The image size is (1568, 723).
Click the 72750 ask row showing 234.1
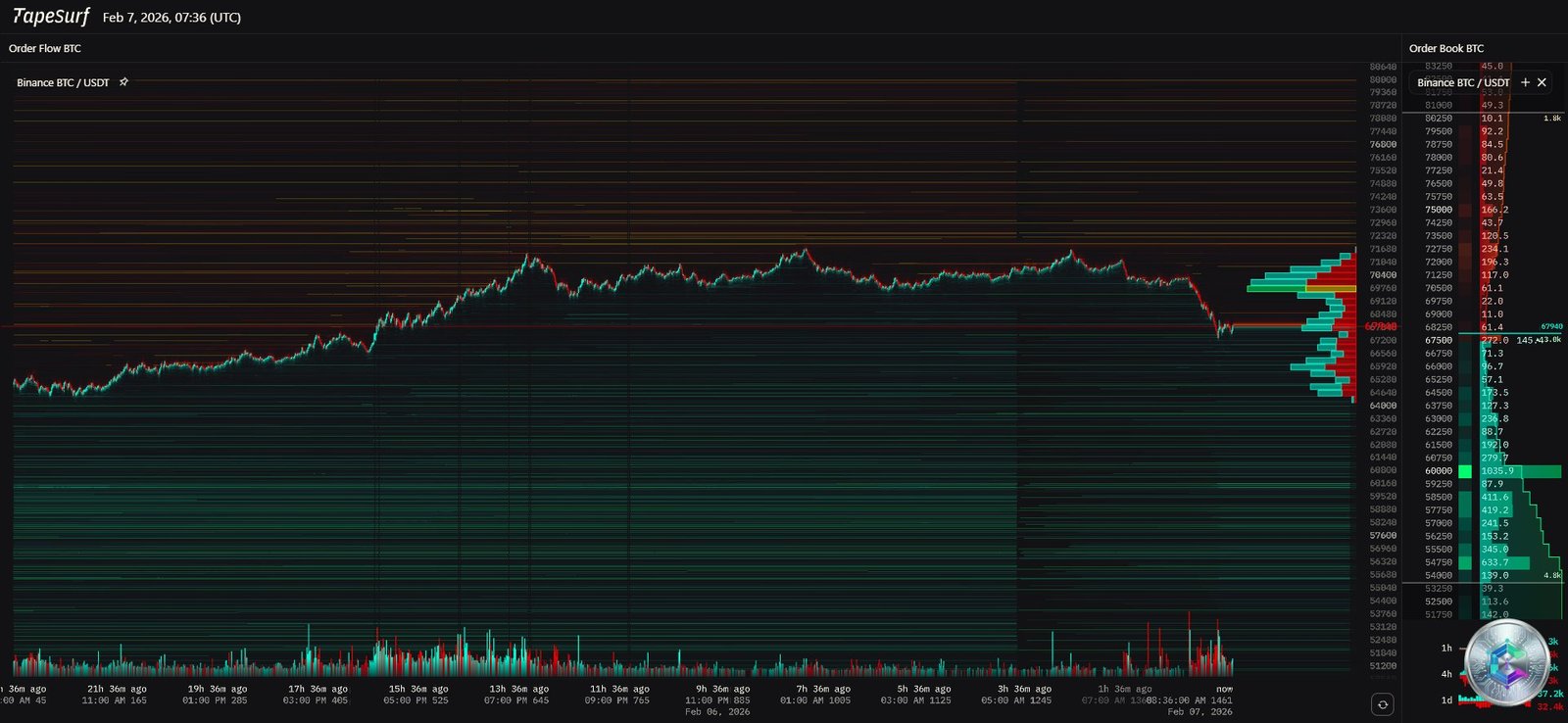pyautogui.click(x=1484, y=249)
